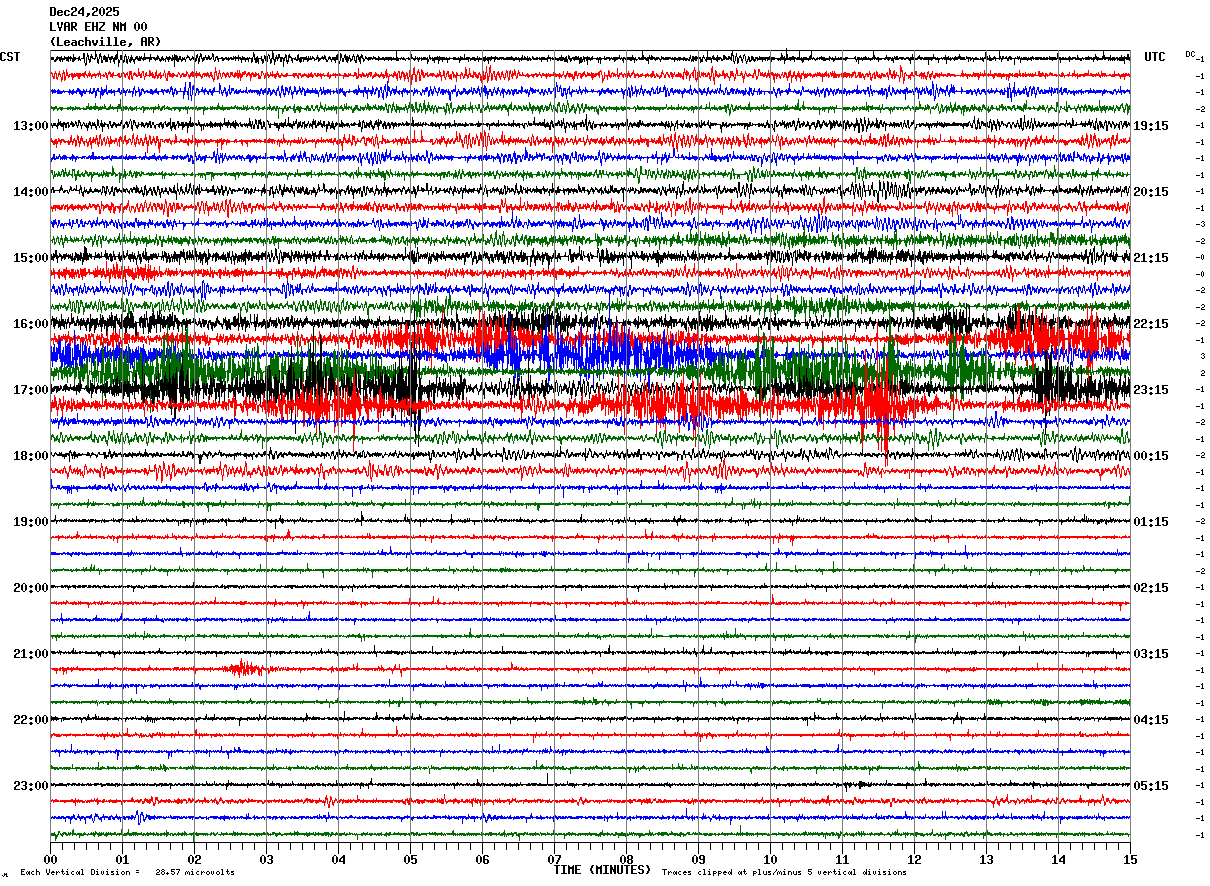Click minute 10 on the time axis
This screenshot has width=1210, height=886.
[x=770, y=859]
